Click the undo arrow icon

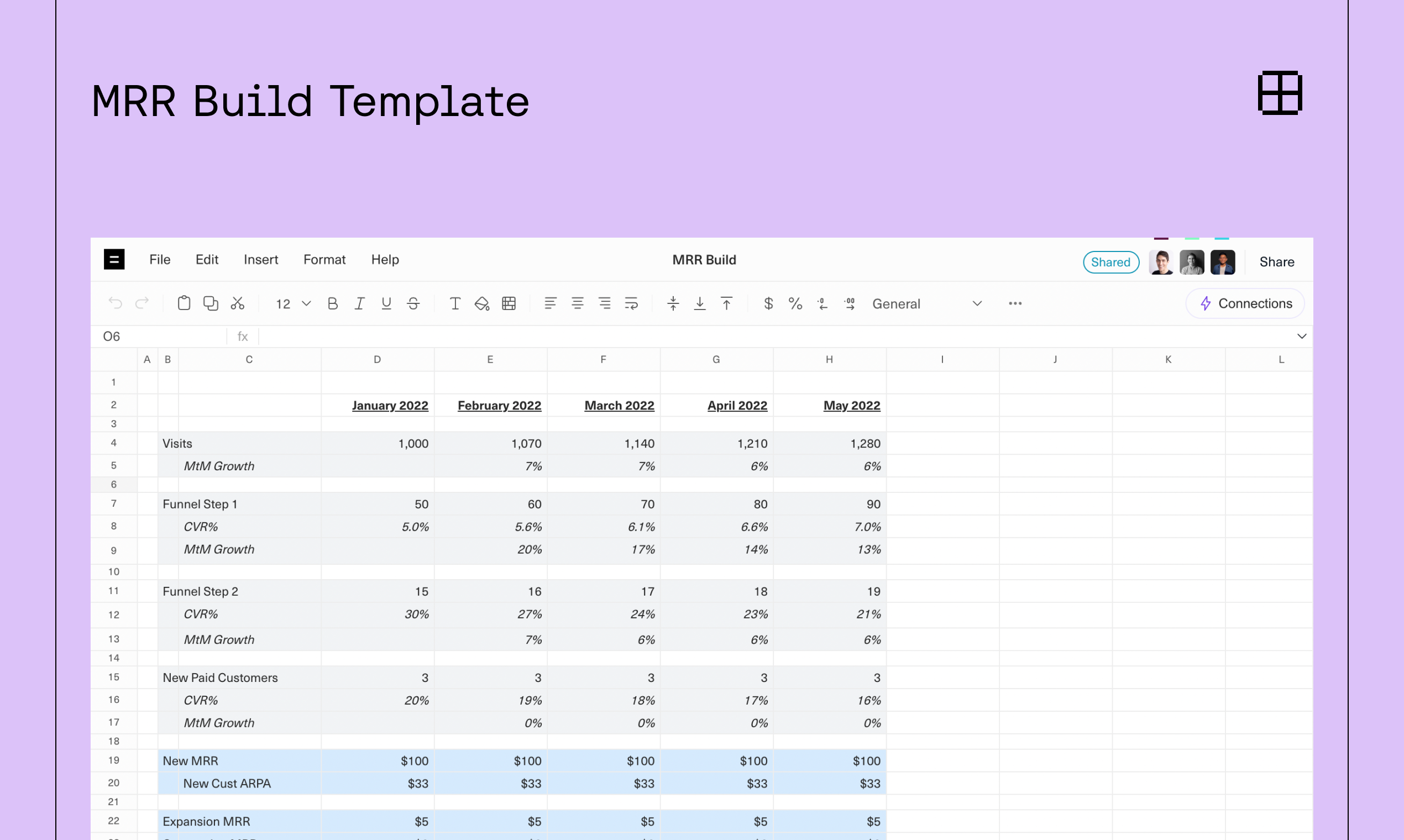pyautogui.click(x=116, y=303)
